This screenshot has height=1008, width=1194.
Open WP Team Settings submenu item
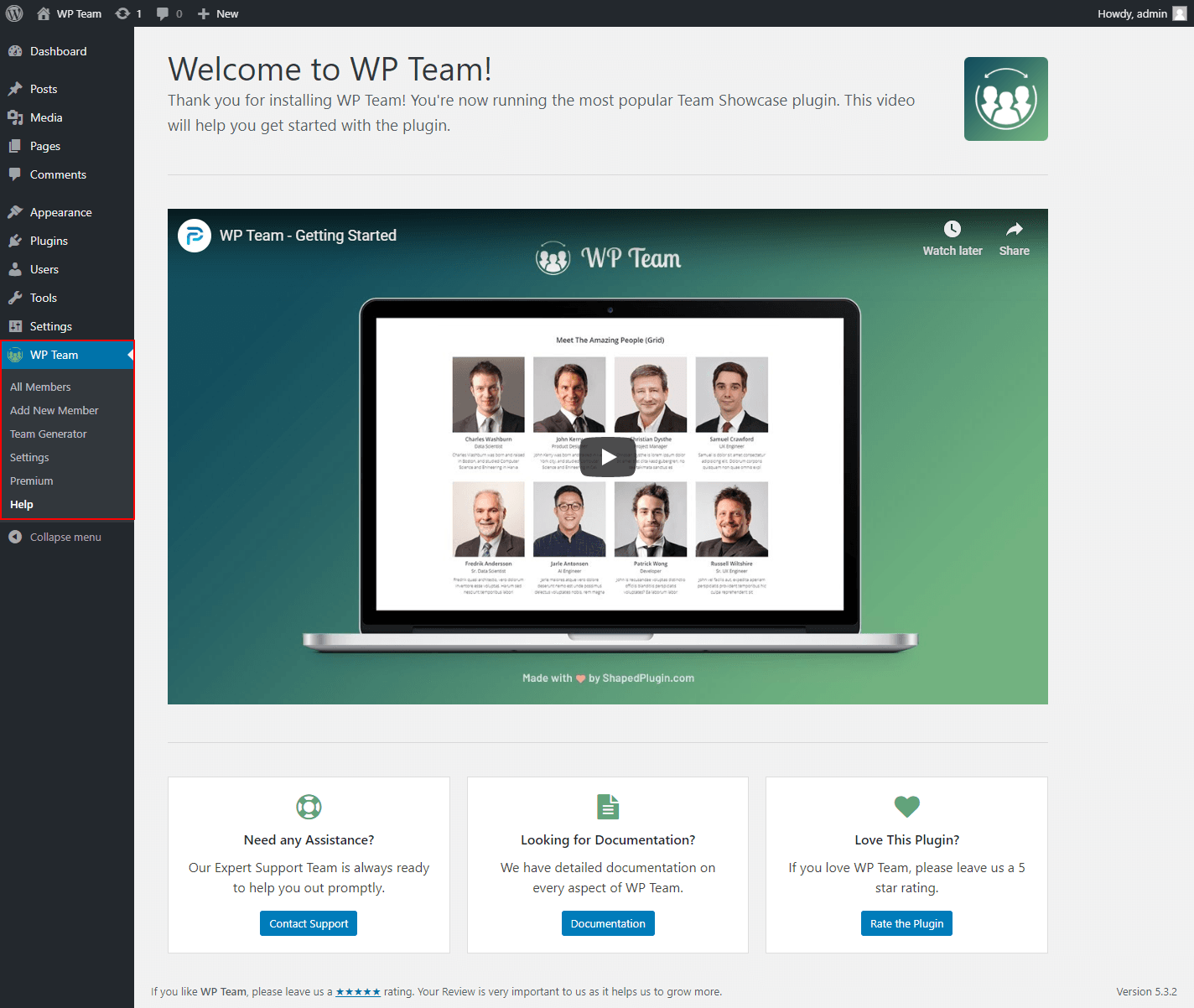point(29,457)
